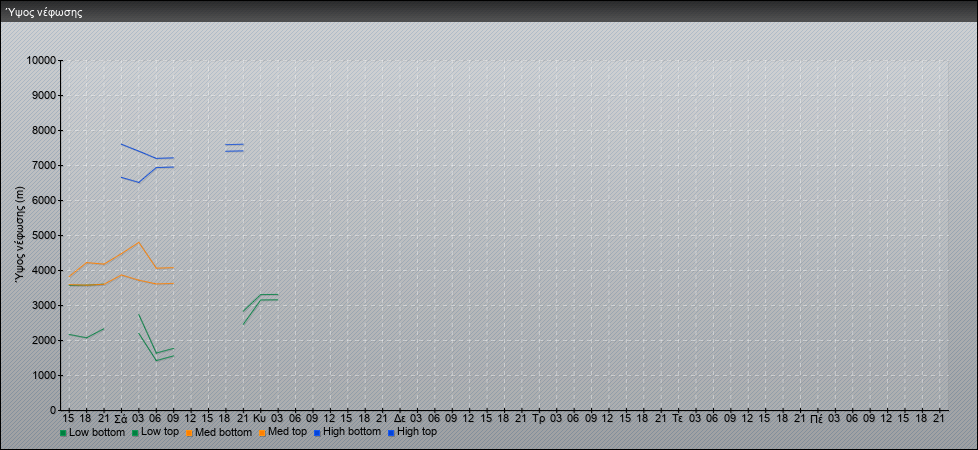The image size is (978, 450).
Task: Select the 1000 value on the y-axis
Action: pyautogui.click(x=44, y=375)
